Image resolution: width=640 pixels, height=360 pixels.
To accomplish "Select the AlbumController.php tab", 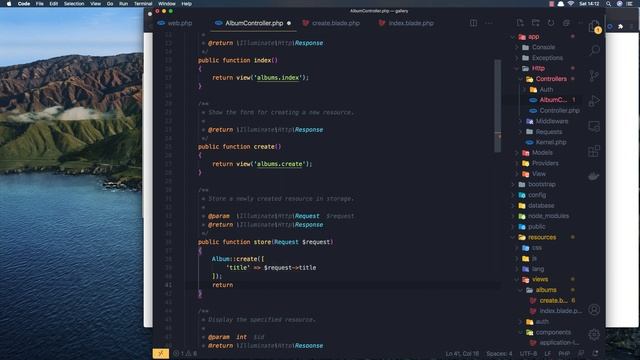I will click(253, 23).
